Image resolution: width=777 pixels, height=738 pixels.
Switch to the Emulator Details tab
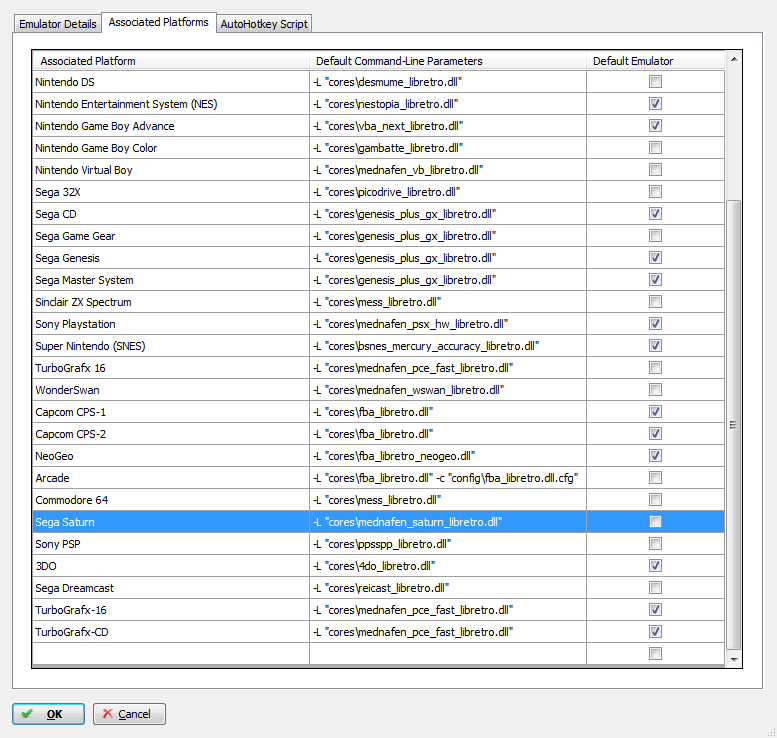pyautogui.click(x=57, y=24)
